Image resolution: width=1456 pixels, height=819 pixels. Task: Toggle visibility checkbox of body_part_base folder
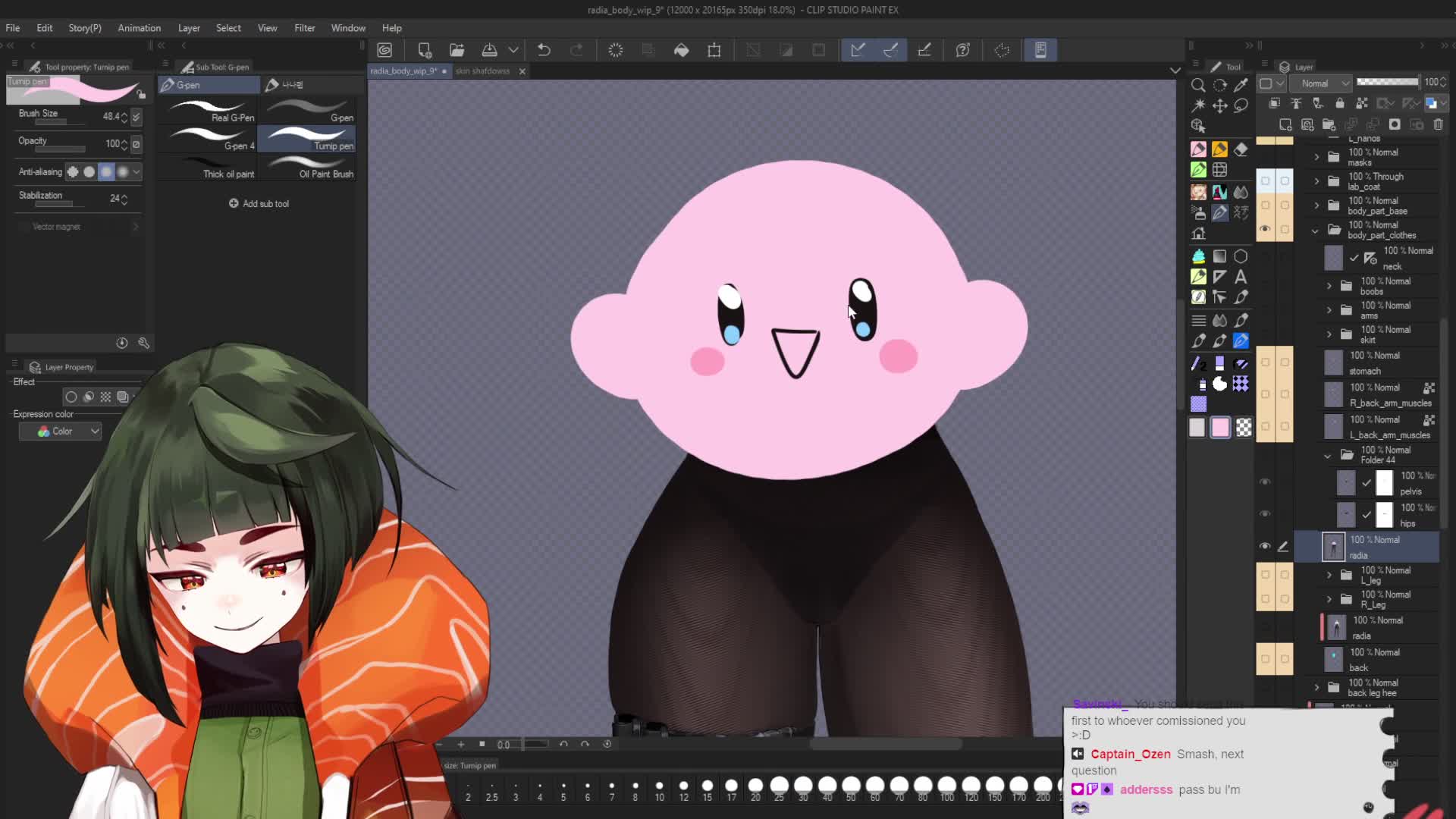point(1265,205)
